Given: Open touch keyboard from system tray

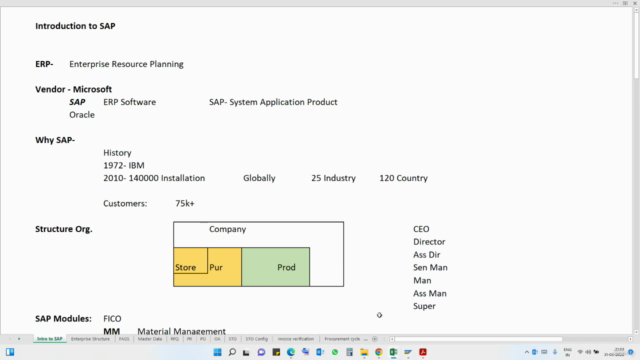Looking at the screenshot, I should point(544,352).
